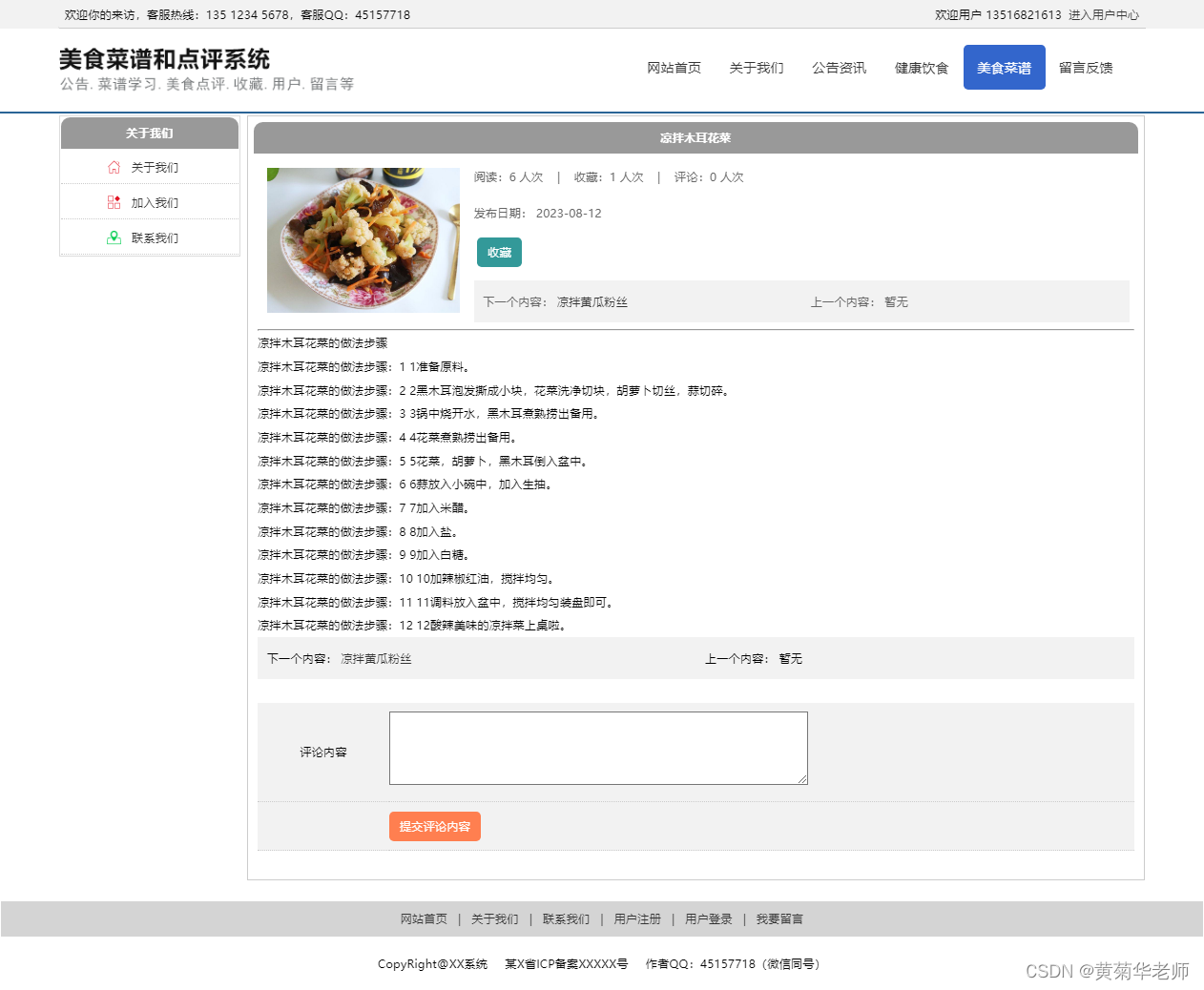Click the 收藏 collect button

coord(499,252)
